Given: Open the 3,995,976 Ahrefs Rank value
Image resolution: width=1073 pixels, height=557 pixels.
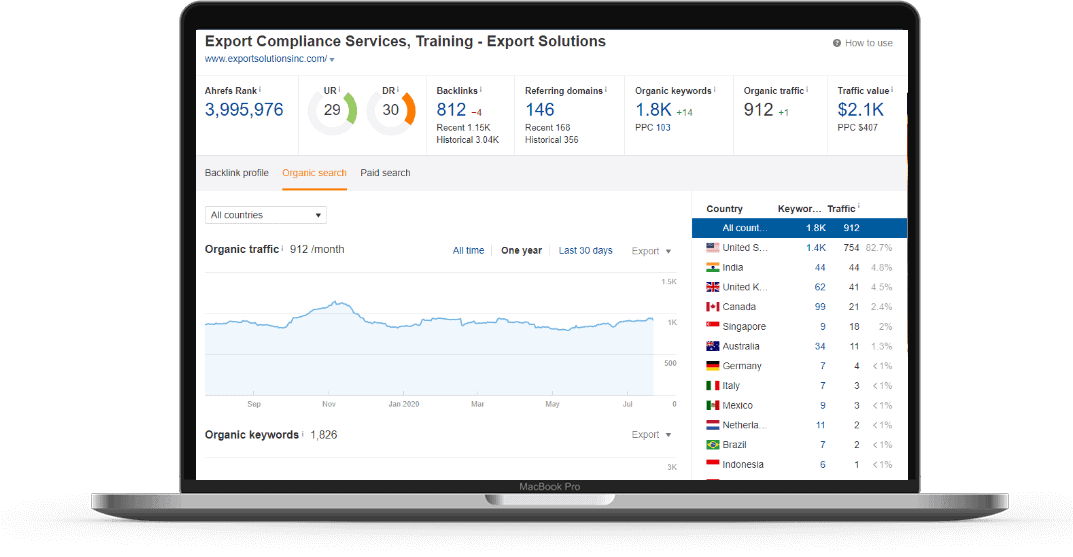Looking at the screenshot, I should (x=244, y=109).
